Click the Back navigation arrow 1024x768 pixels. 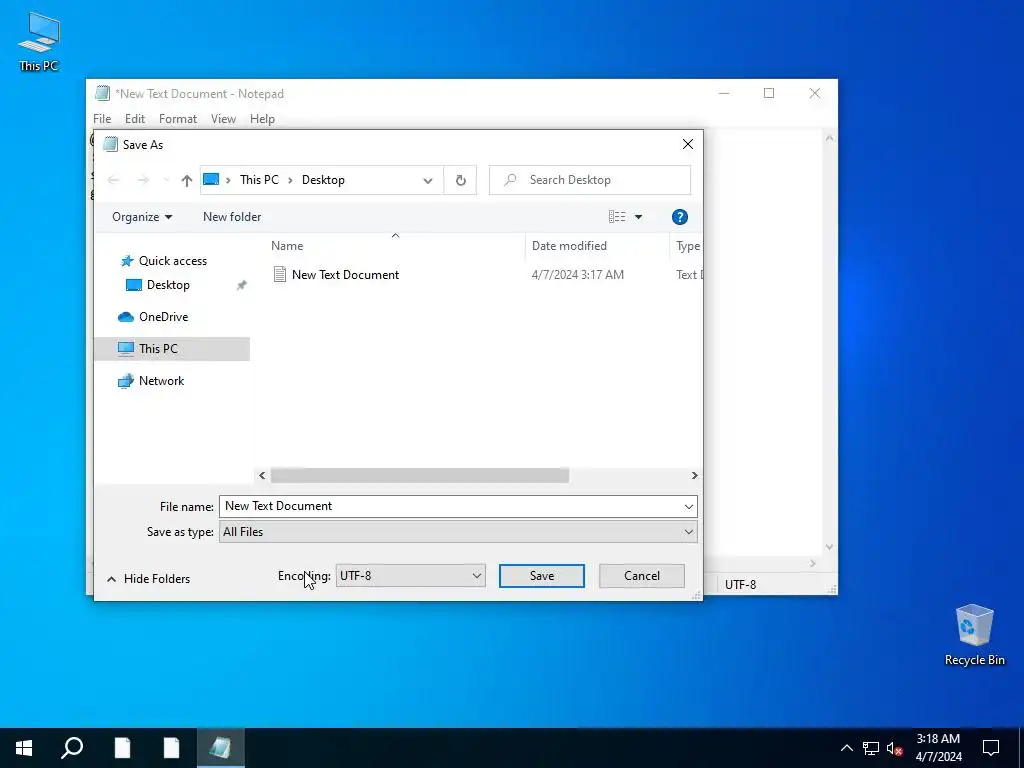click(x=113, y=180)
